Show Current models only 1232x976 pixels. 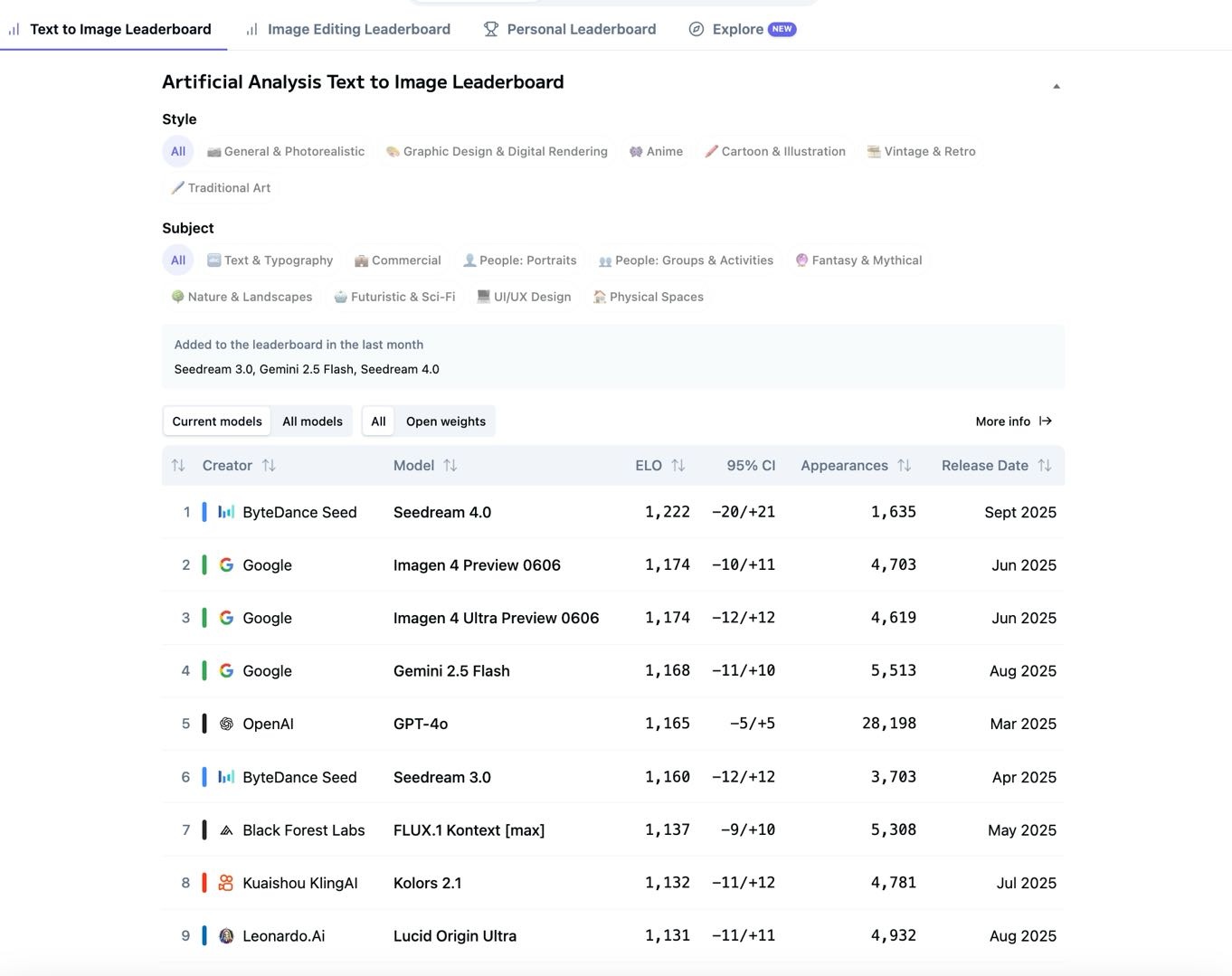[217, 422]
